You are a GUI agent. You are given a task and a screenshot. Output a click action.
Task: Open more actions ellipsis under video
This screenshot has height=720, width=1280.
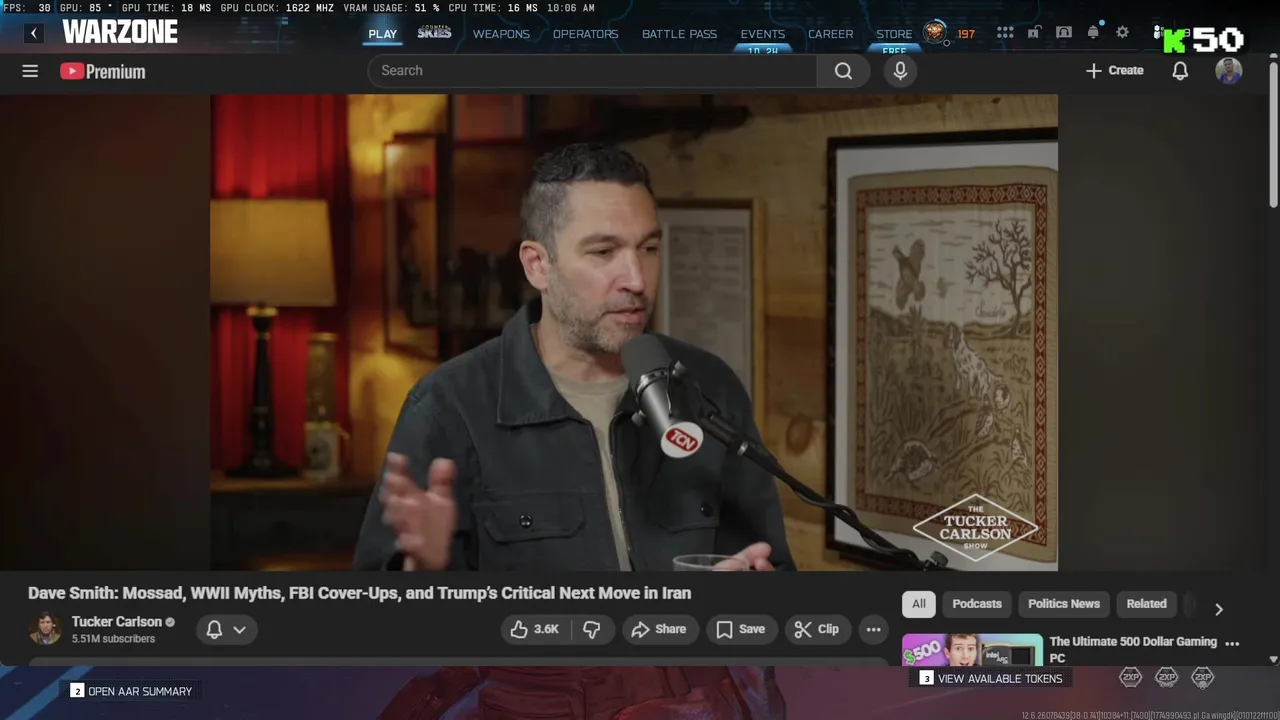pos(873,629)
